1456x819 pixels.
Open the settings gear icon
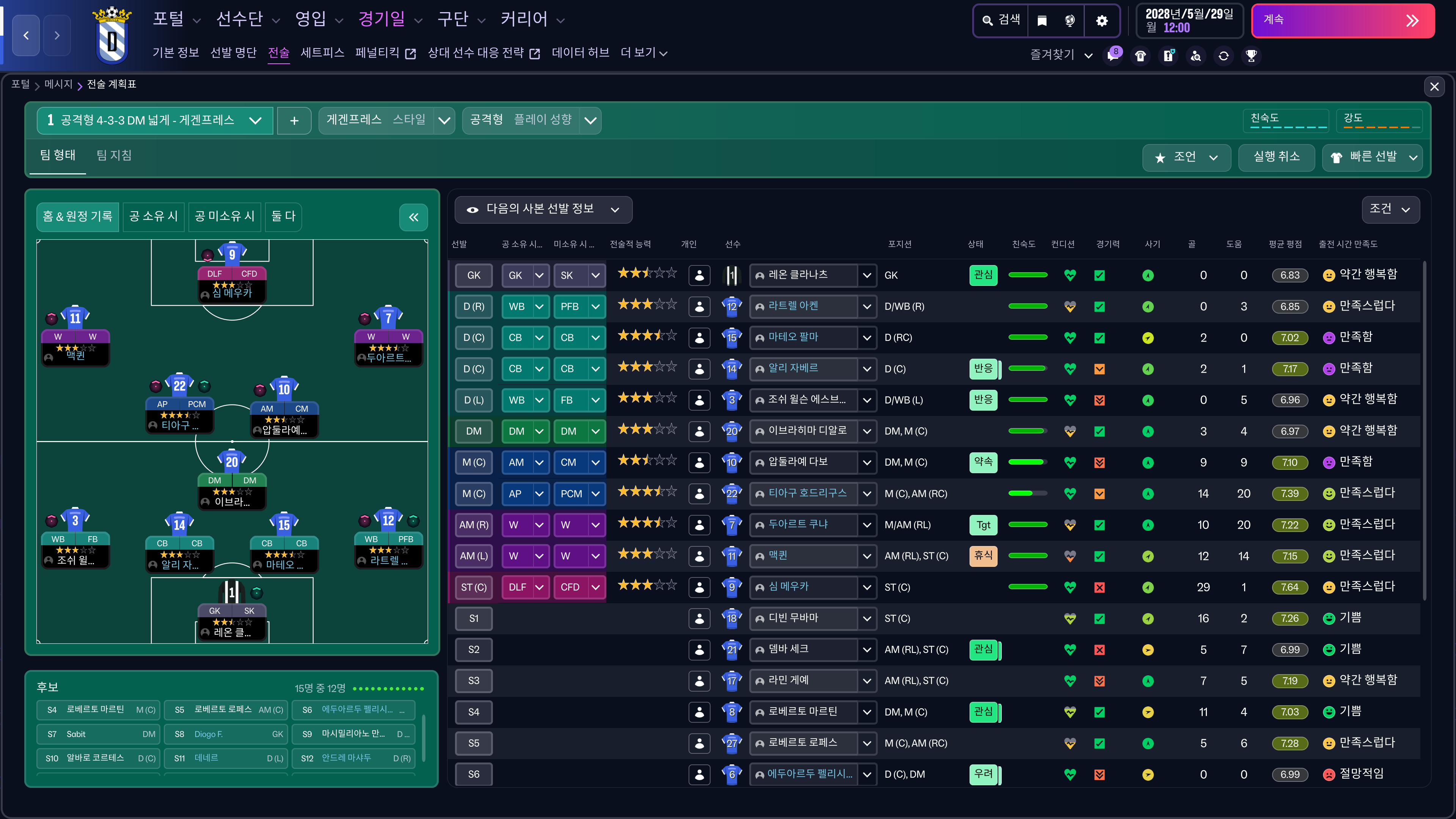click(x=1101, y=21)
